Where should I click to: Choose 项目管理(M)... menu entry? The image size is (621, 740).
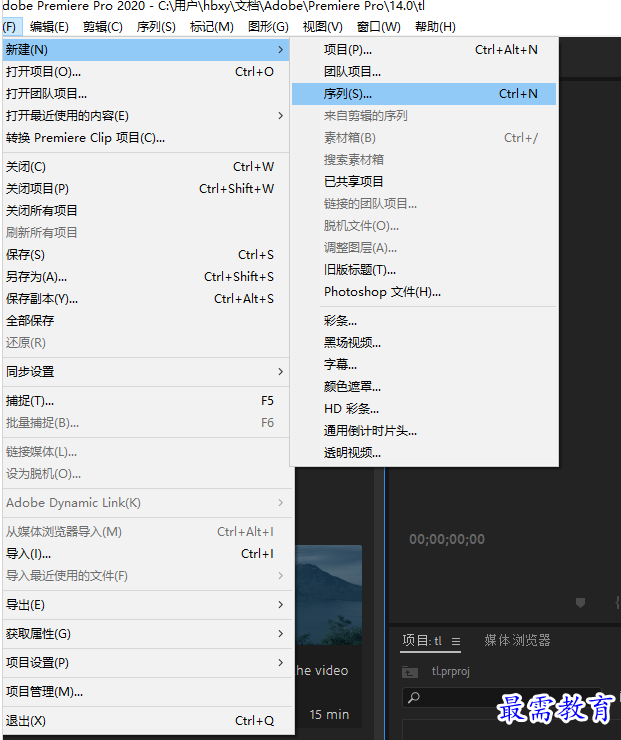(146, 692)
